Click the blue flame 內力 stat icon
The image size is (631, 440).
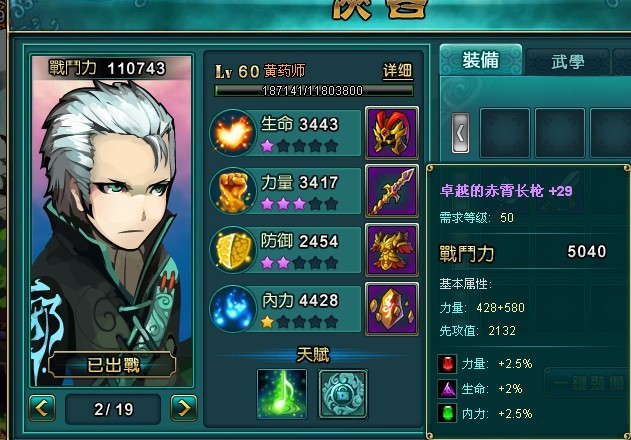click(233, 309)
